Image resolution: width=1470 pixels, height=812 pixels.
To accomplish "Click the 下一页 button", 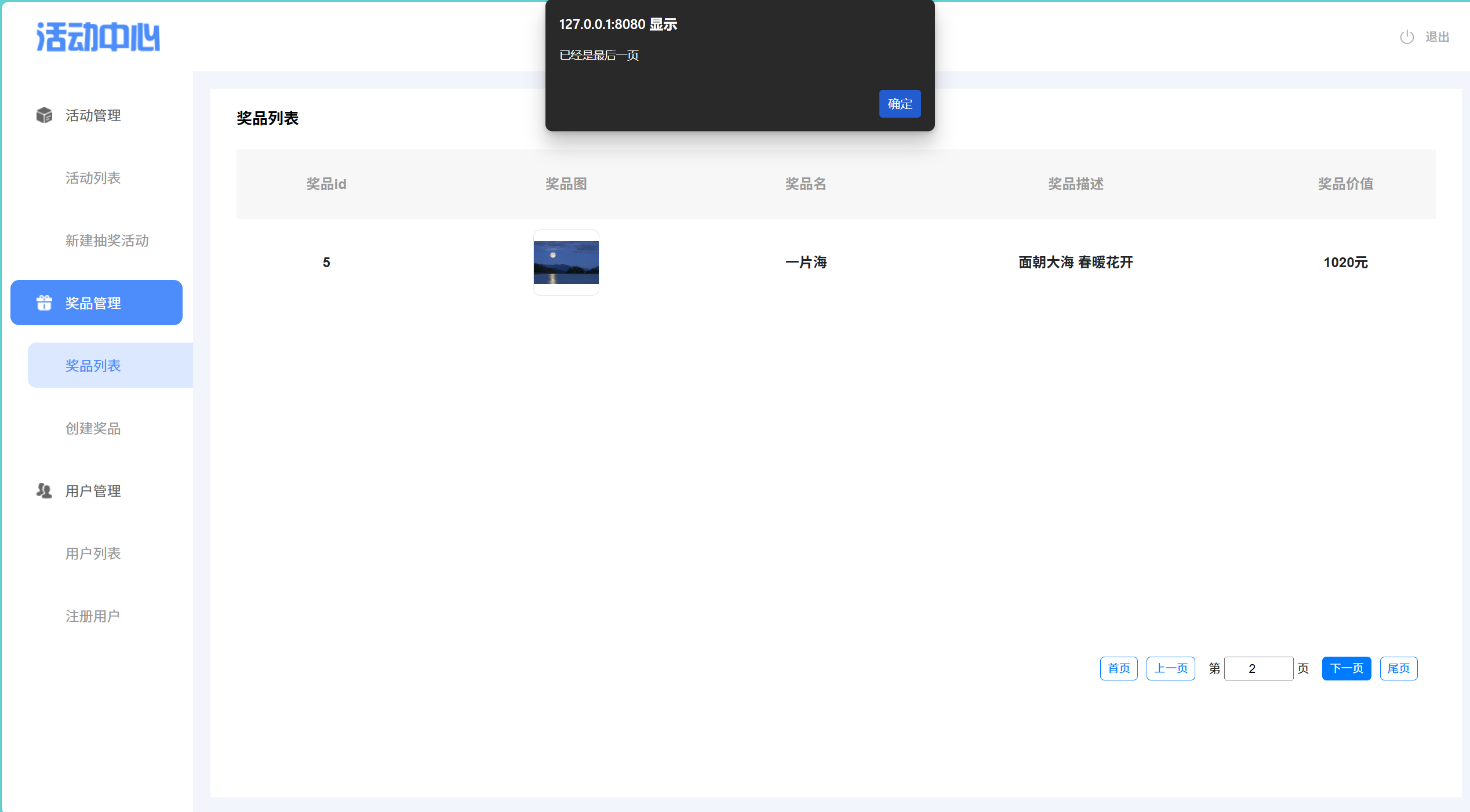I will click(x=1346, y=668).
